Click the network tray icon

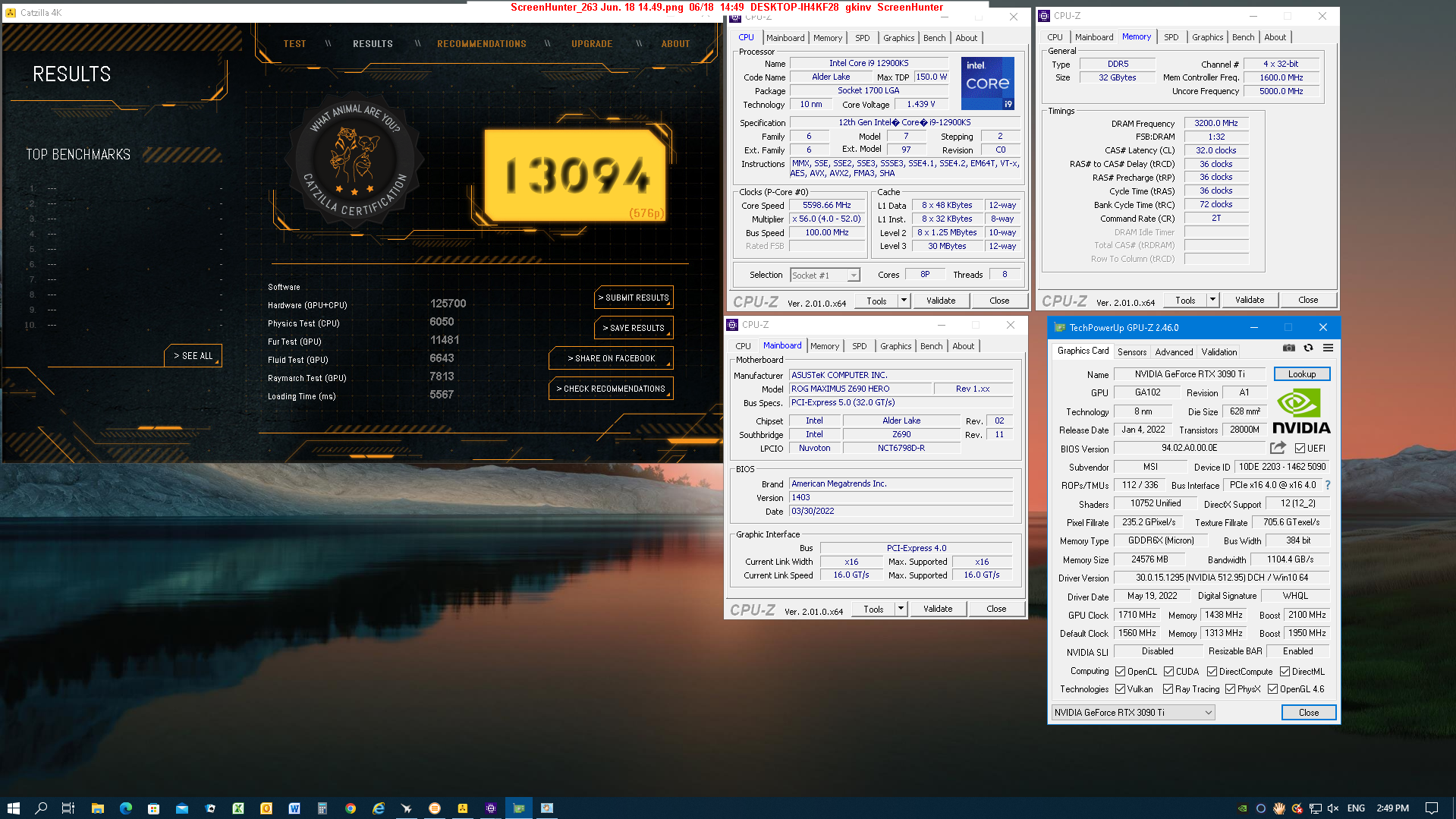point(1315,808)
